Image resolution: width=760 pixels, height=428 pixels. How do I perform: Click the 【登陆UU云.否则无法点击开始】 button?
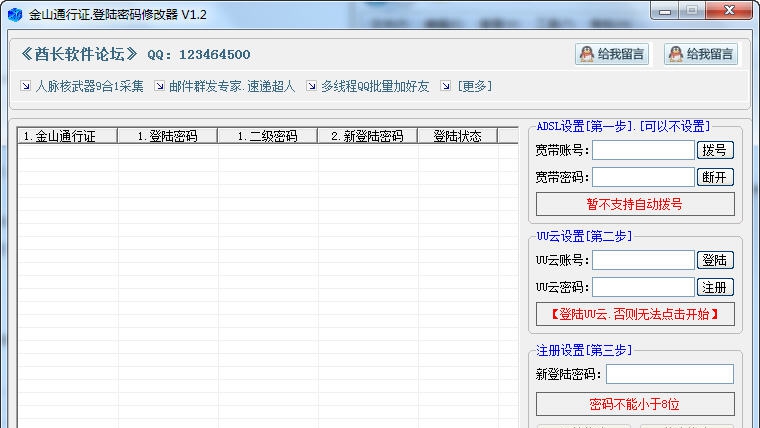pyautogui.click(x=635, y=314)
